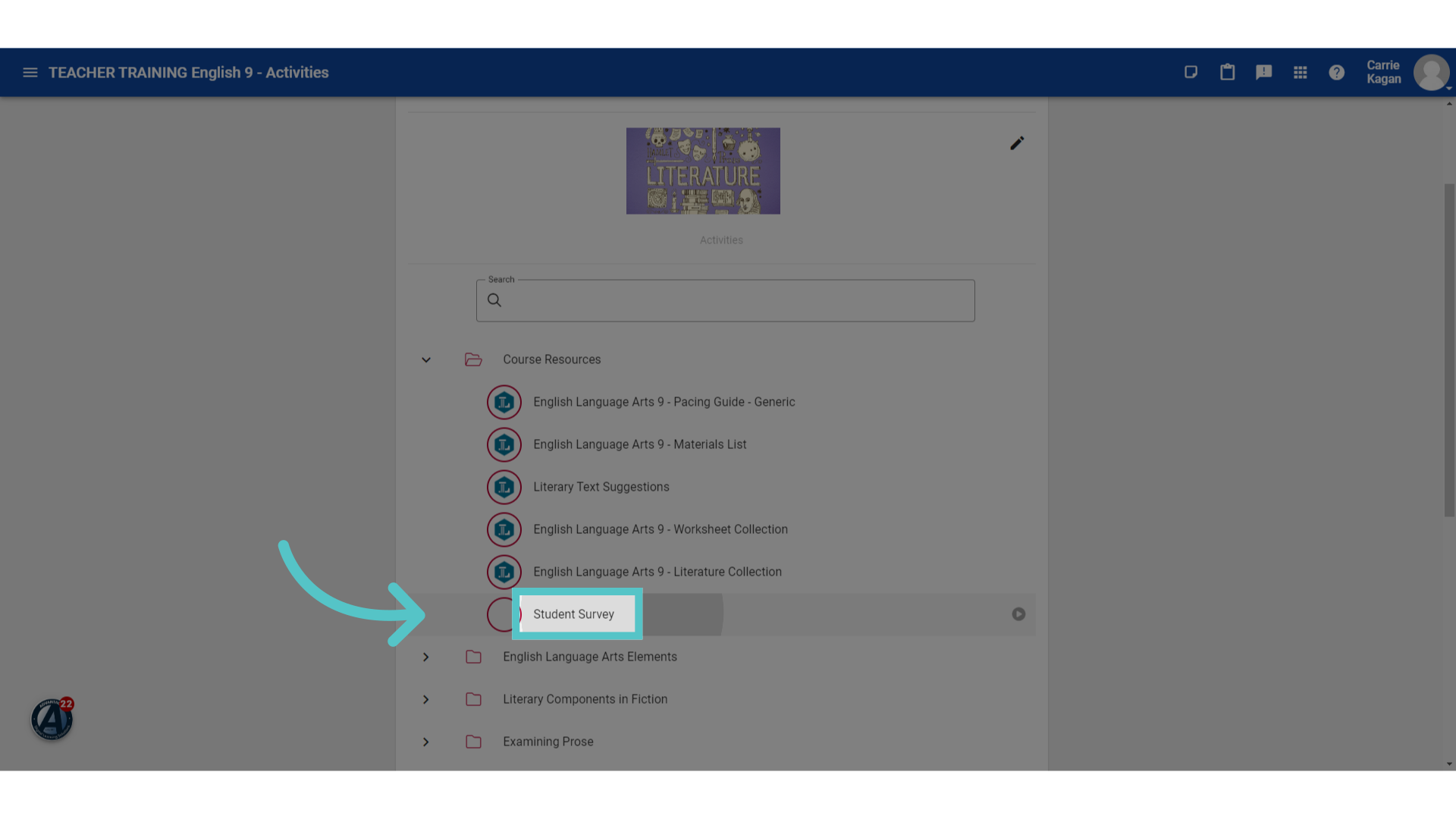Open the Student Survey activity
The image size is (1456, 819).
click(573, 614)
